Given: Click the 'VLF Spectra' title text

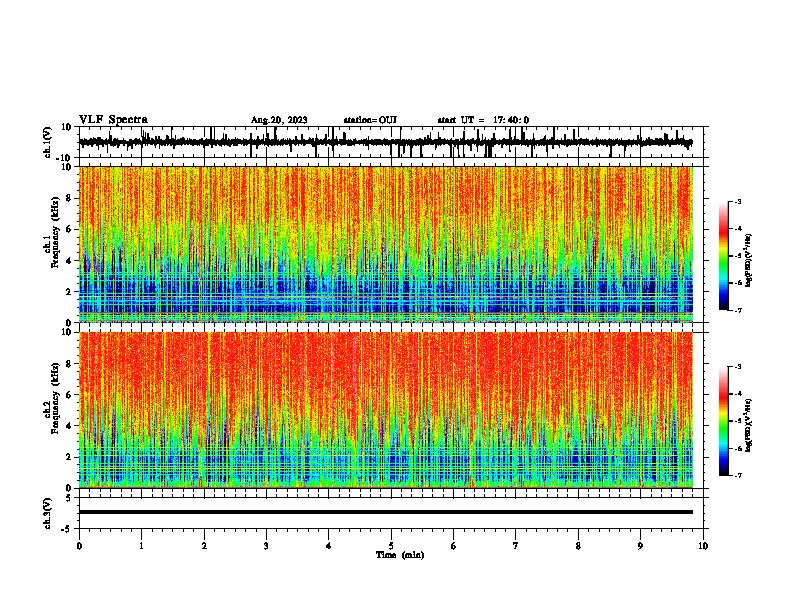Looking at the screenshot, I should (113, 120).
